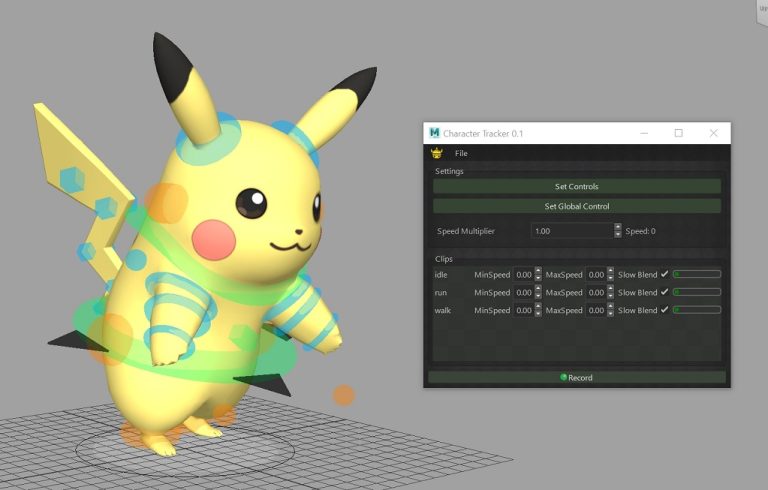Toggle Slow Blend for the idle clip
768x490 pixels.
[x=664, y=274]
